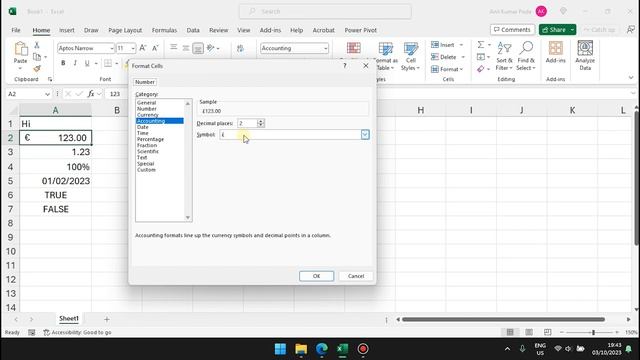Click the AutoSum sigma icon
This screenshot has height=360, width=640.
[x=481, y=44]
